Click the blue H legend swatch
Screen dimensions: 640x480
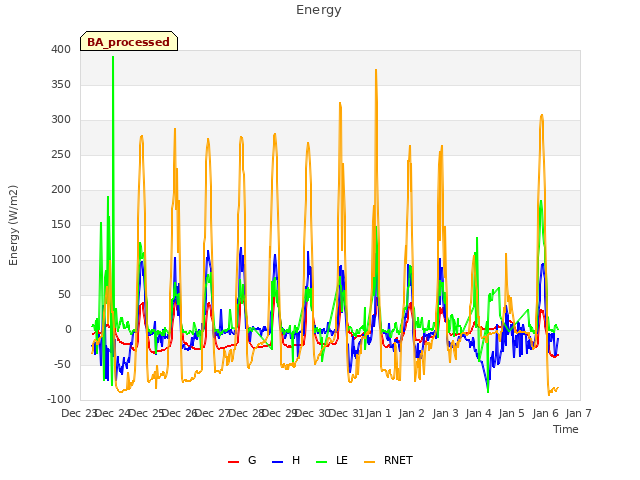278,462
